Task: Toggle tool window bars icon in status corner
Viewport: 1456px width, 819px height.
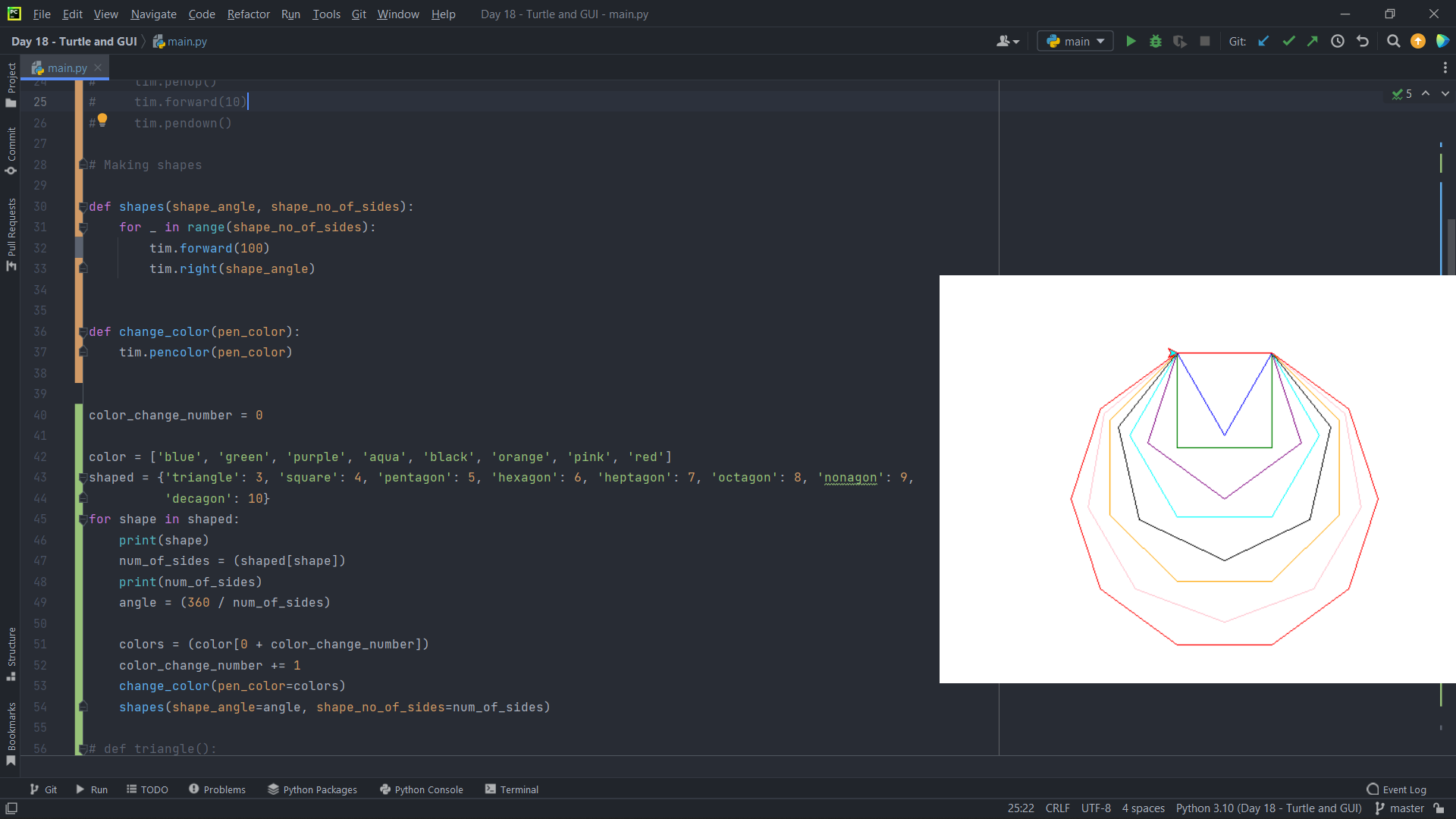Action: pyautogui.click(x=11, y=808)
